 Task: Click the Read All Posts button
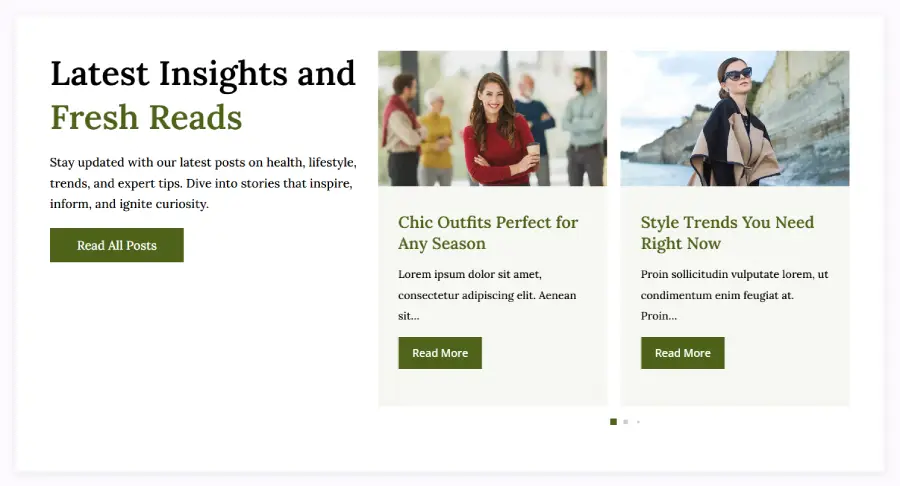pos(117,245)
